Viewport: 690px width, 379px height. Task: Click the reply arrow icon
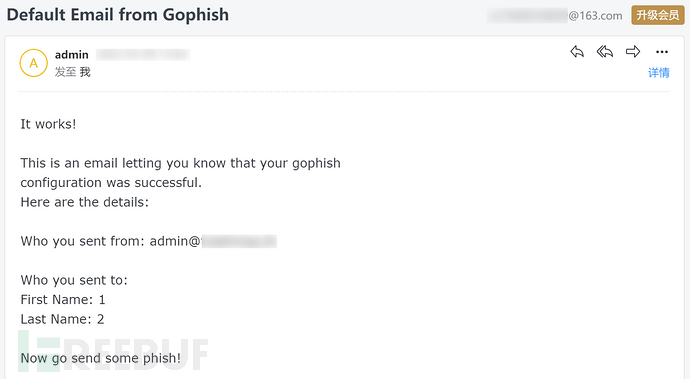577,52
